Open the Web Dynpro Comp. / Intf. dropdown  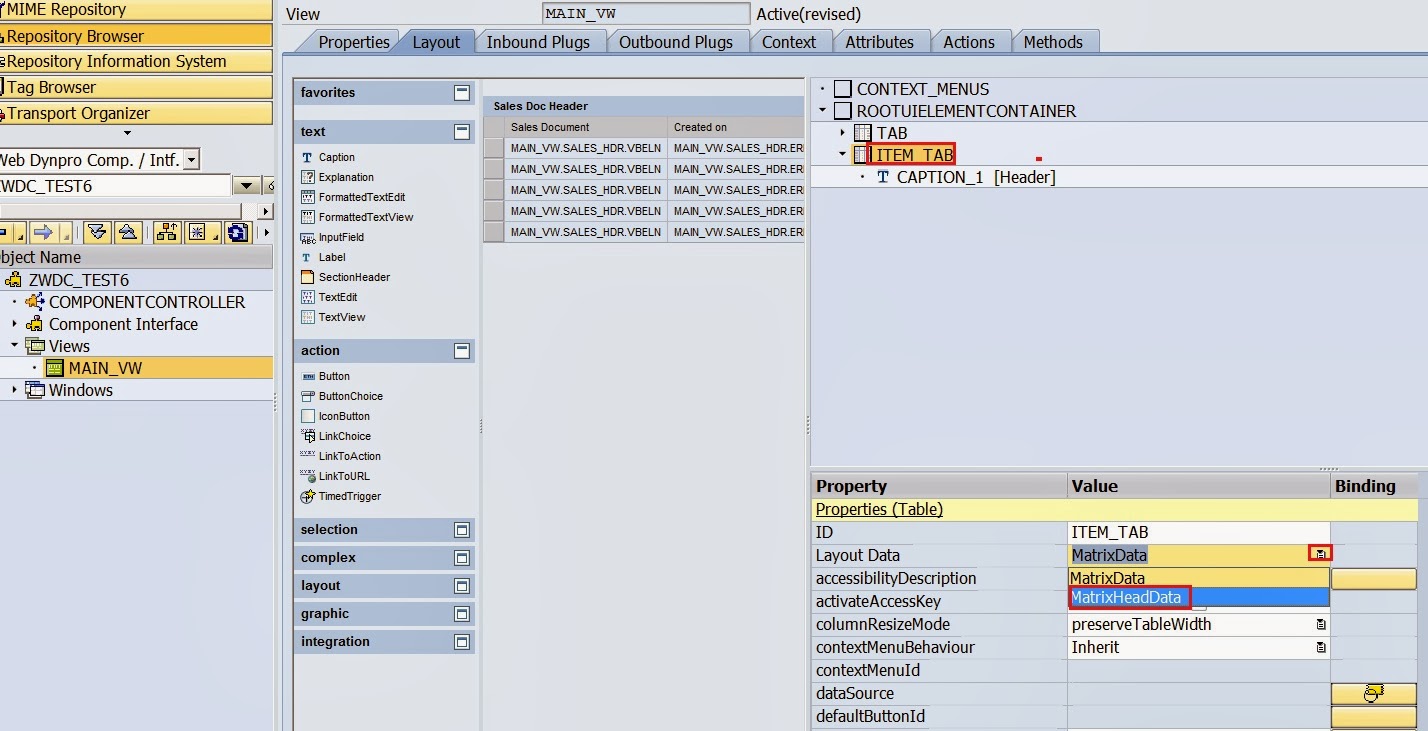click(x=192, y=159)
